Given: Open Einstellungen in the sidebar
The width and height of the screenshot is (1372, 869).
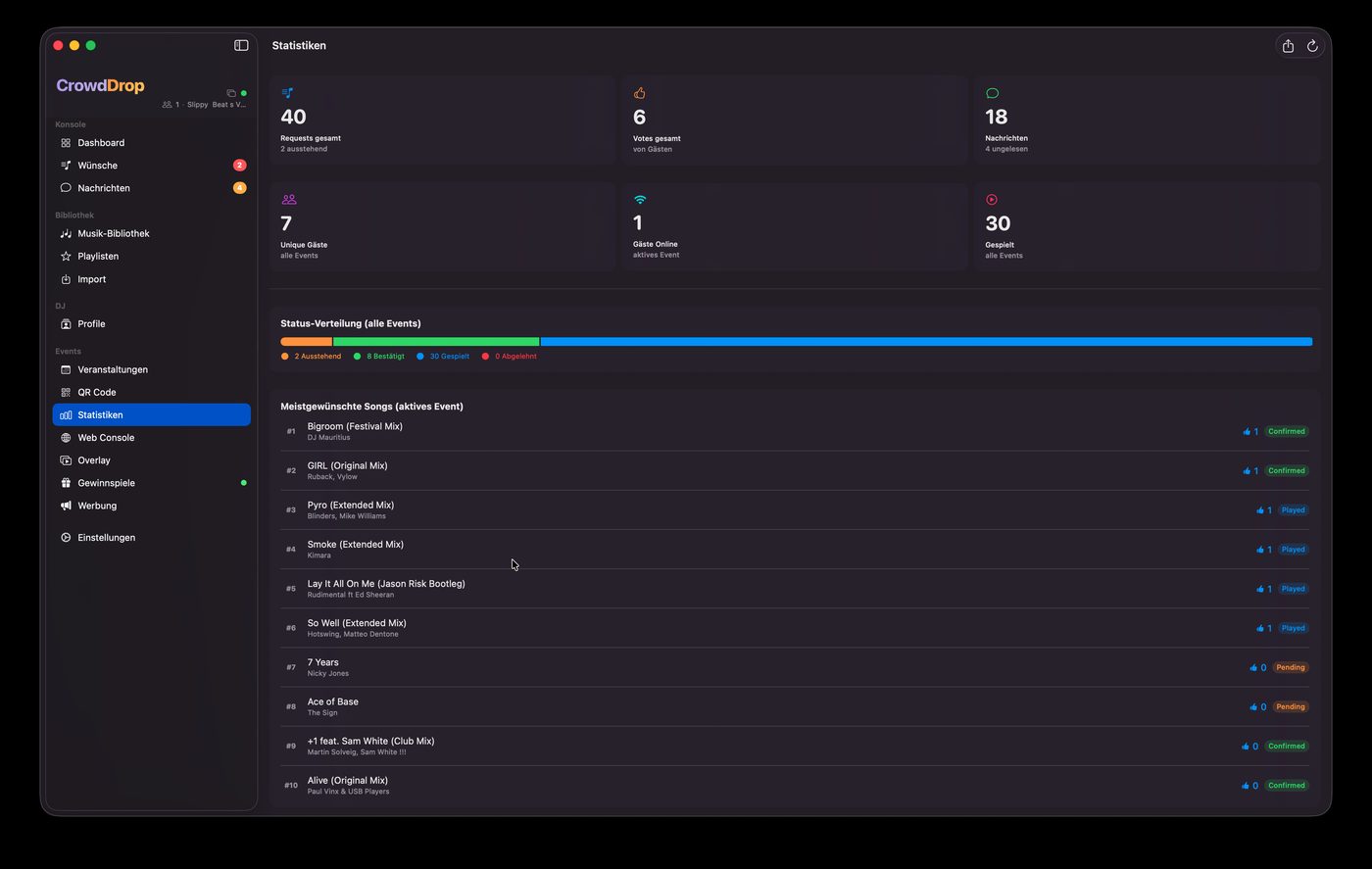Looking at the screenshot, I should point(106,538).
